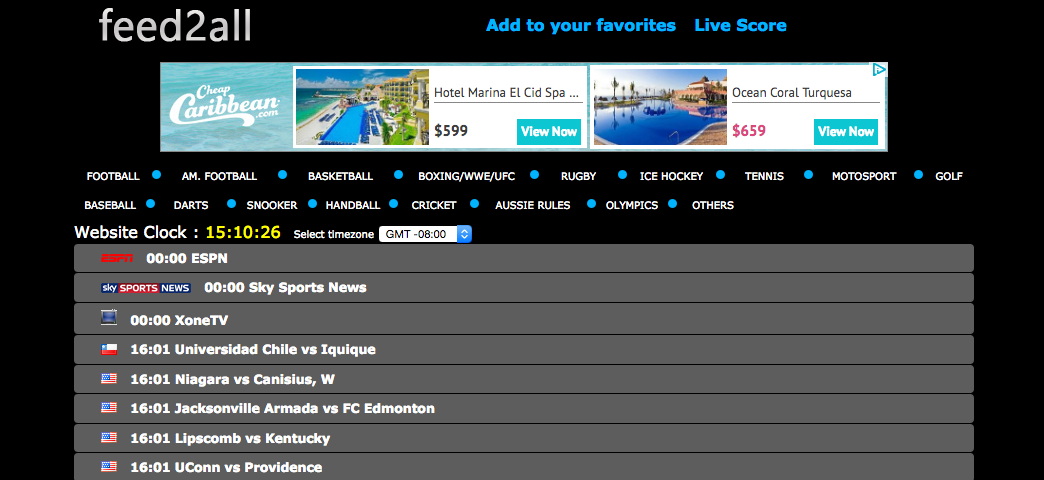The image size is (1044, 480).
Task: Click the US flag beside Lipscomb vs Kentucky
Action: pos(109,437)
